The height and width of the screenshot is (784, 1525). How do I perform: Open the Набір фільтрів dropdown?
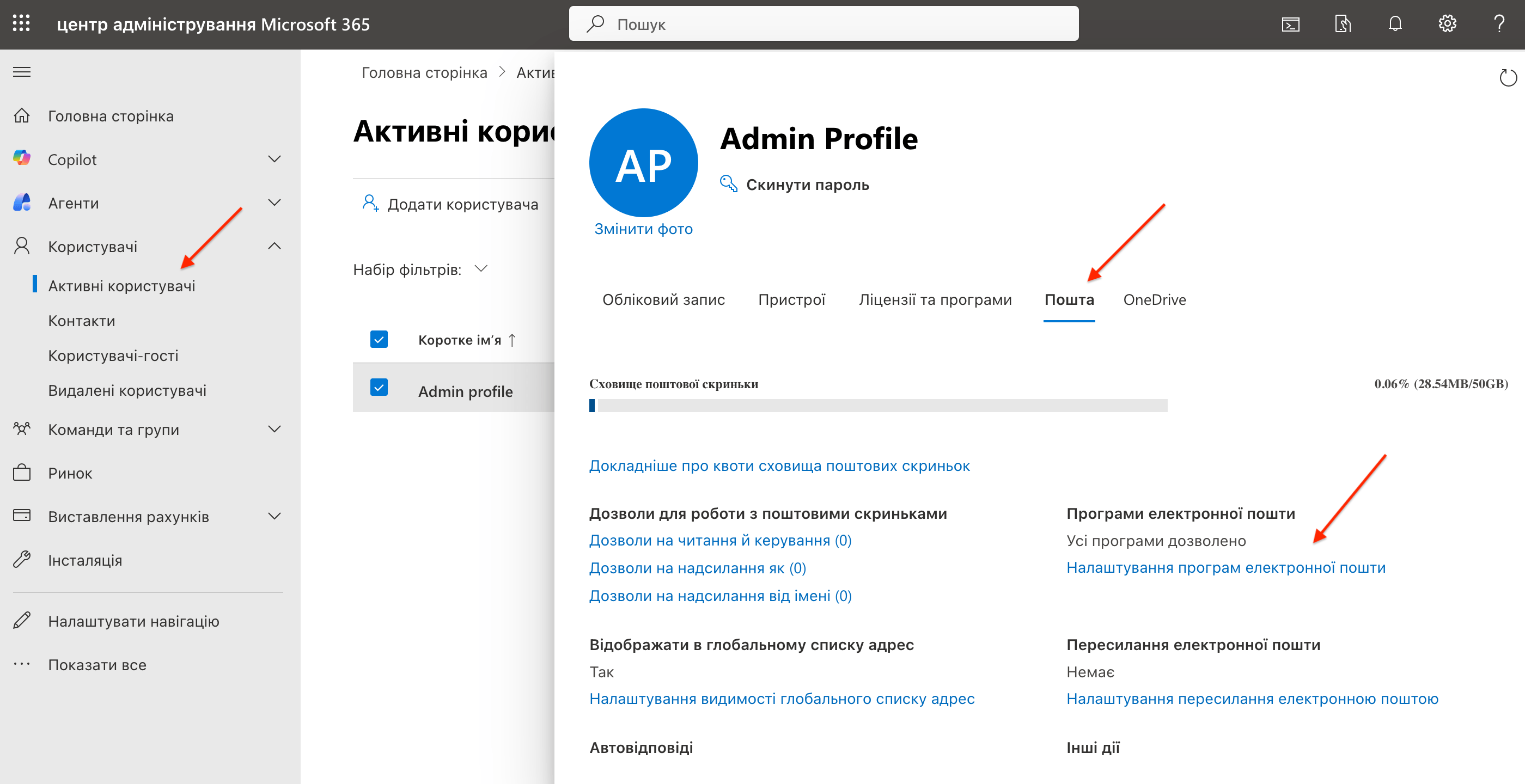[481, 269]
